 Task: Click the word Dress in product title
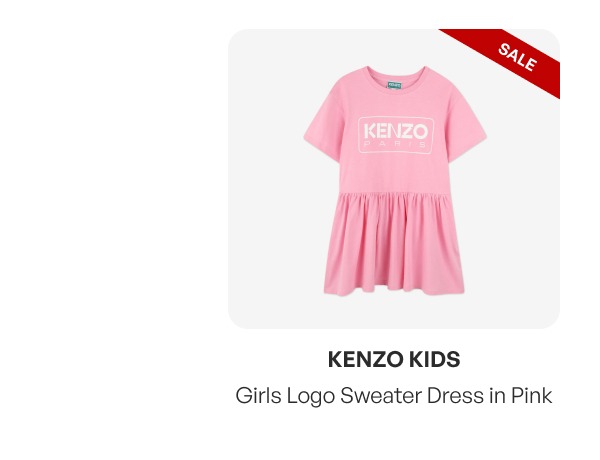pos(455,395)
